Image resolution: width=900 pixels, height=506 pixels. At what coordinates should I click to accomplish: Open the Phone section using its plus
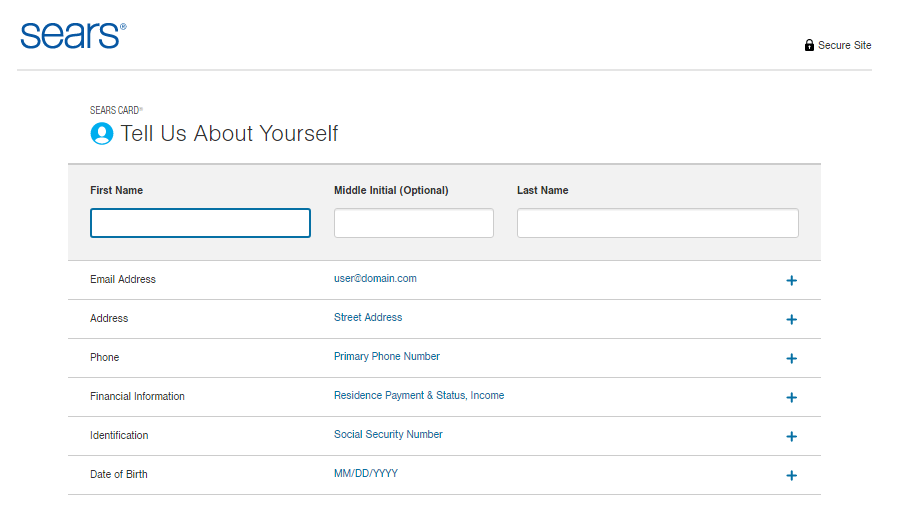[792, 359]
